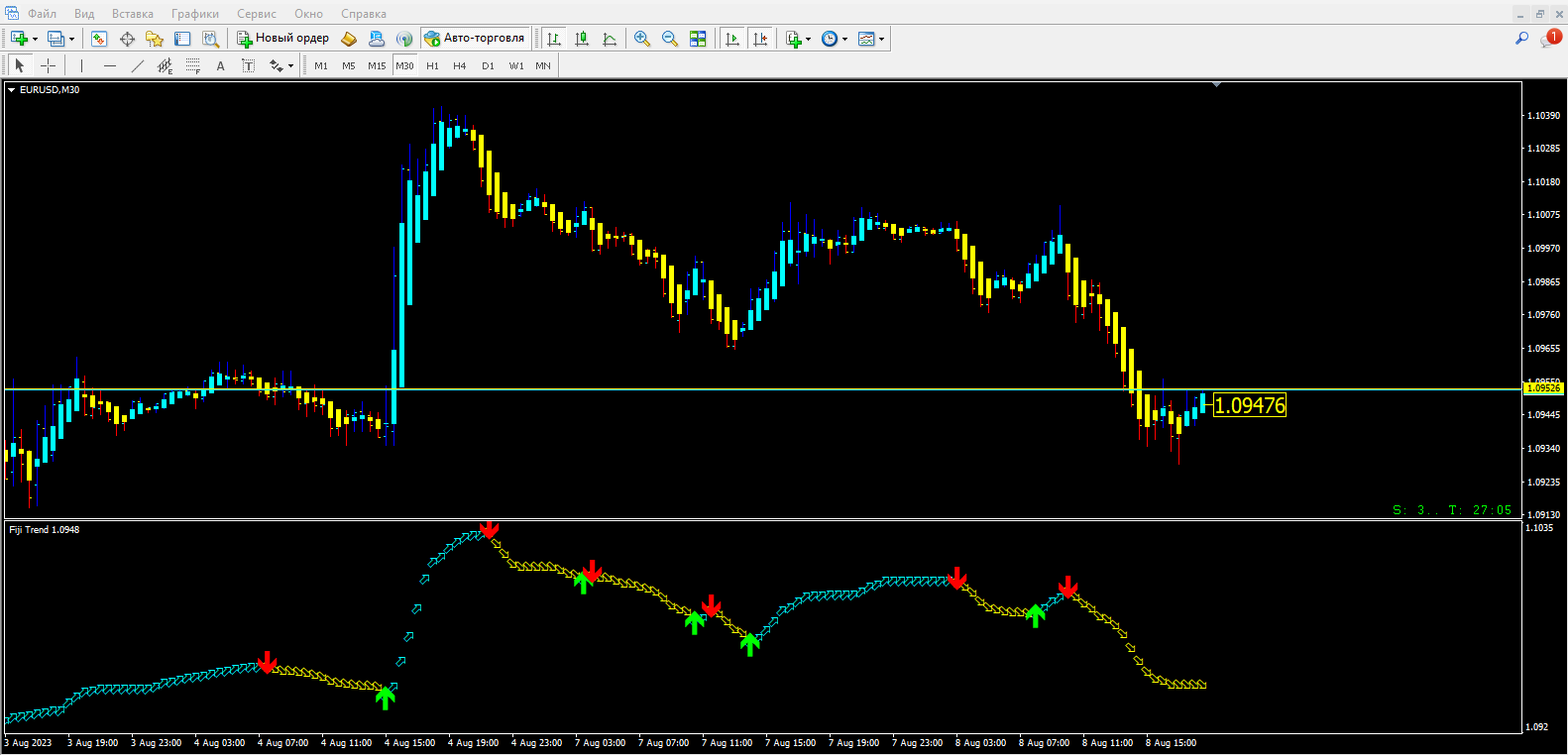The image size is (1568, 756).
Task: Select the trendline drawing tool
Action: [x=137, y=65]
